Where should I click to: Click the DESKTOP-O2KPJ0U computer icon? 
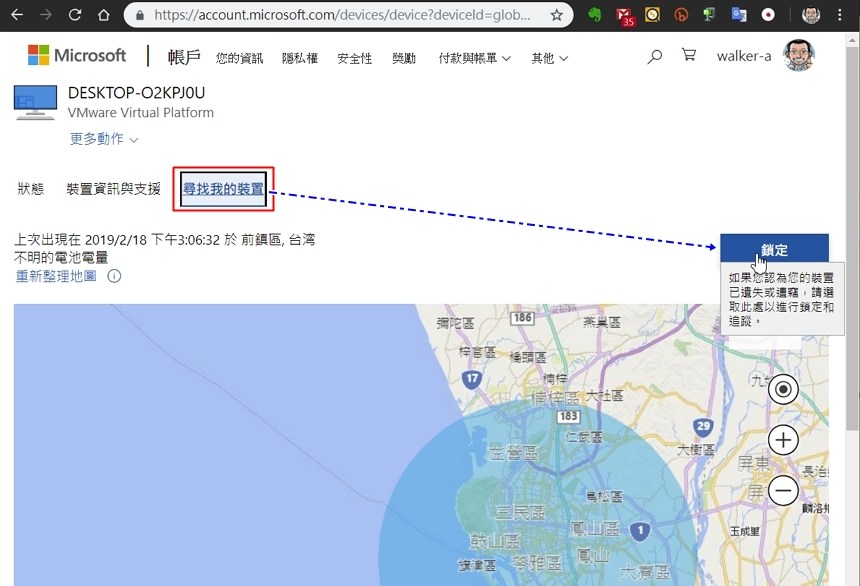(35, 103)
